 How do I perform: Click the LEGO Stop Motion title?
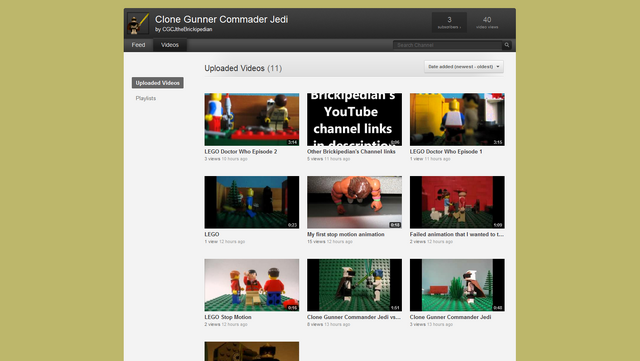(228, 317)
